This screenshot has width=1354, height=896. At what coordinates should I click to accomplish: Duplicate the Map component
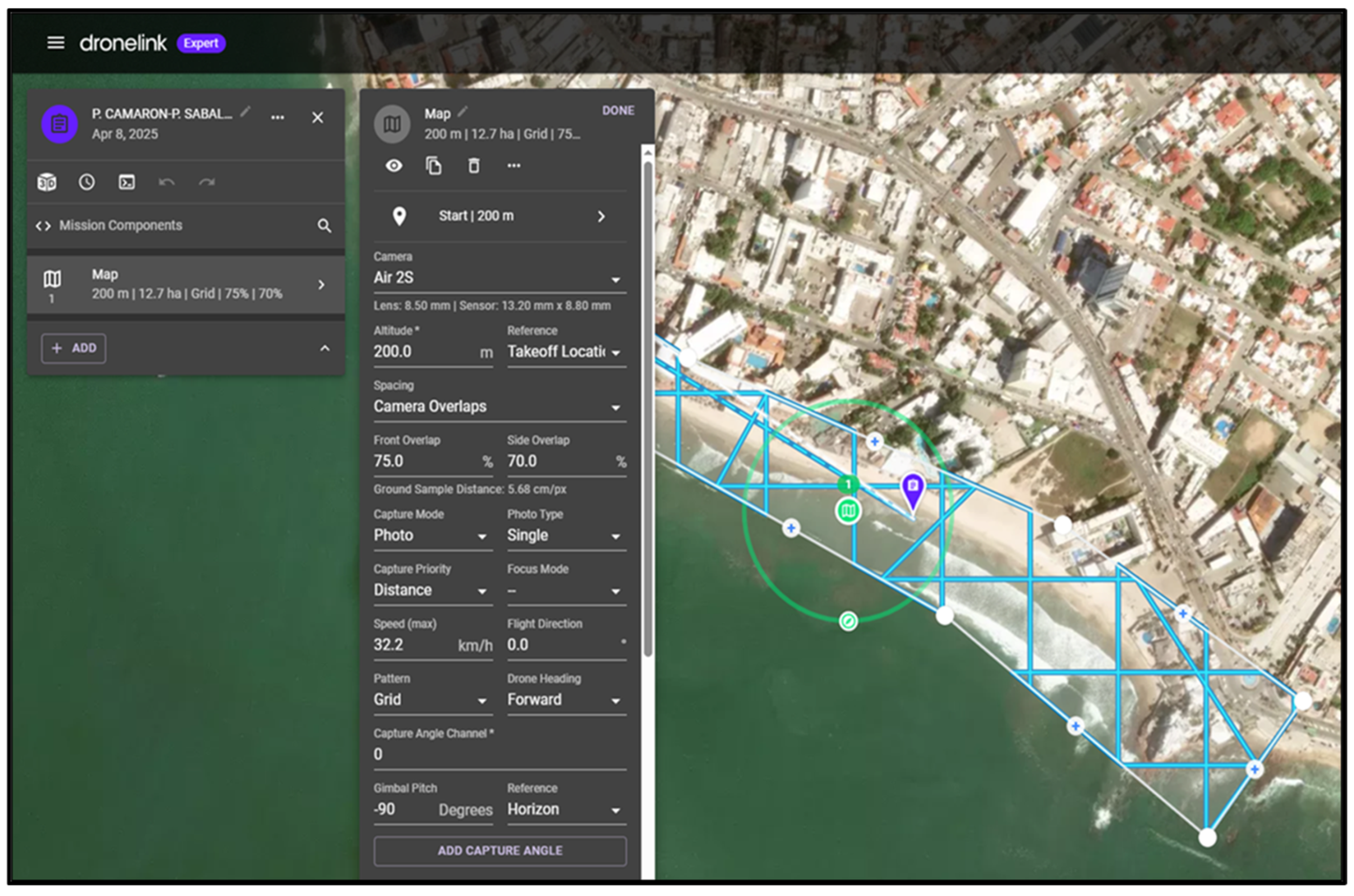click(x=434, y=166)
